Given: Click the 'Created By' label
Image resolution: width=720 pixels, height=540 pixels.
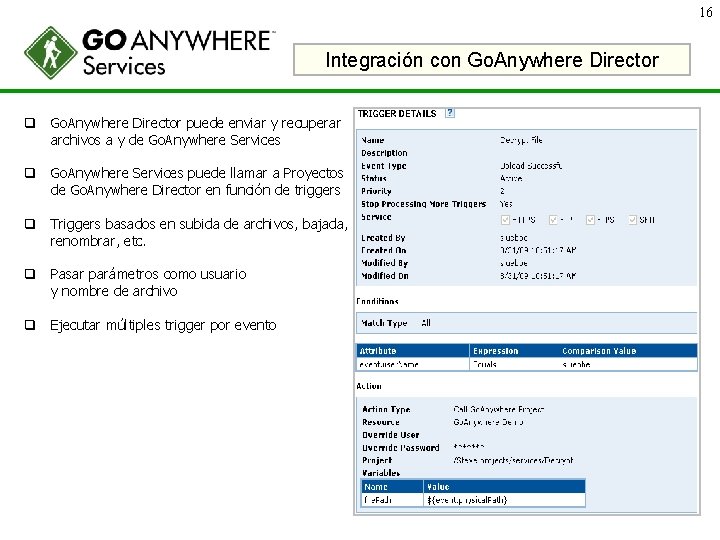Looking at the screenshot, I should (x=383, y=238).
